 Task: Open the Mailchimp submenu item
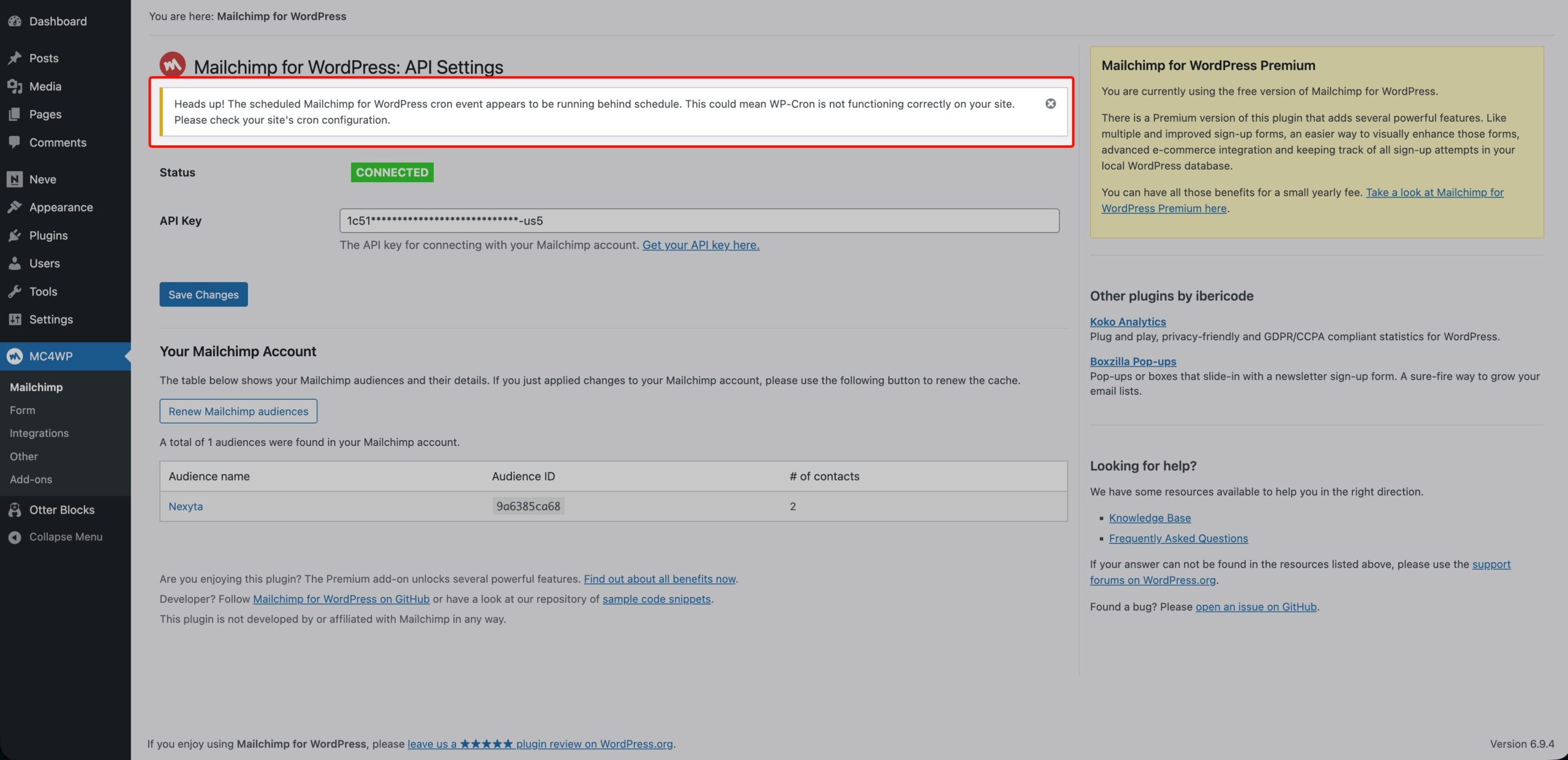coord(36,387)
